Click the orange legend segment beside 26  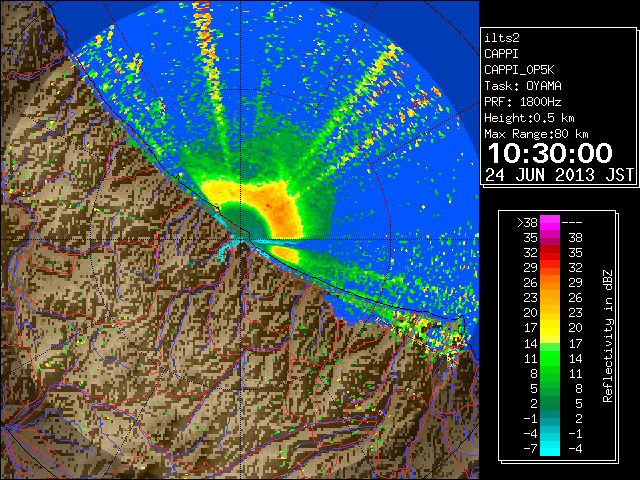(550, 282)
